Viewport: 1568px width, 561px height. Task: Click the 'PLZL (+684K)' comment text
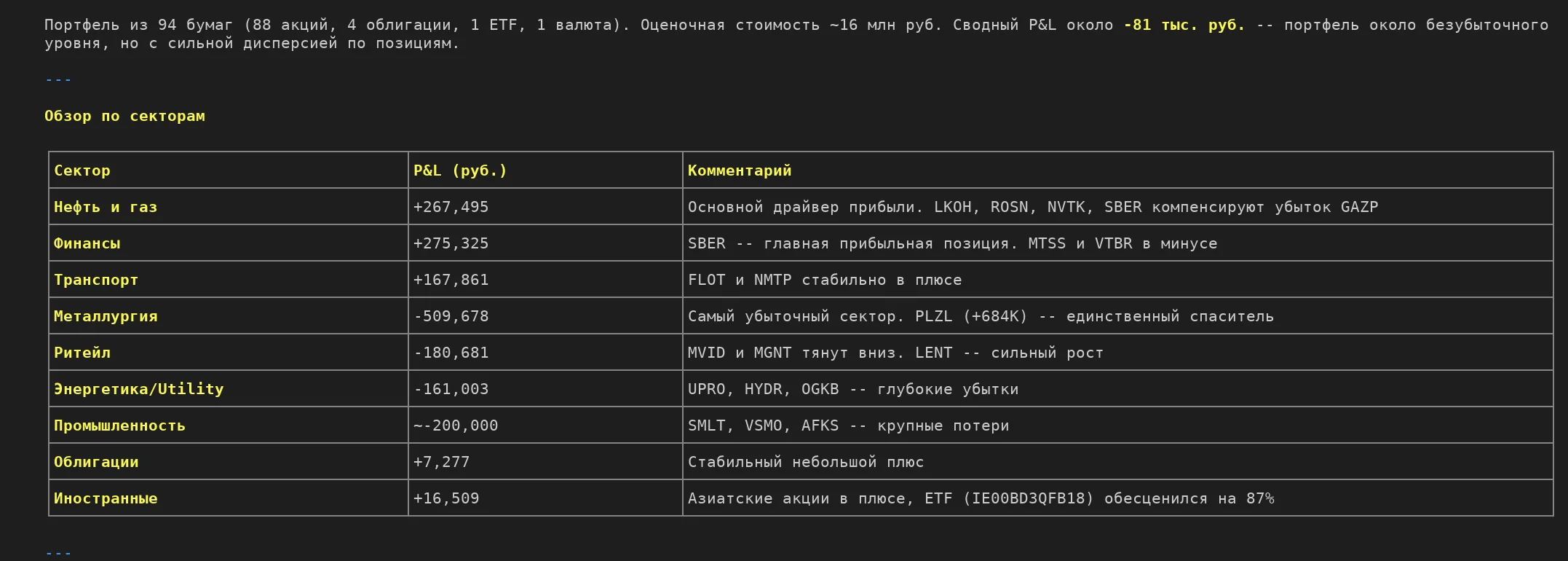click(x=970, y=316)
